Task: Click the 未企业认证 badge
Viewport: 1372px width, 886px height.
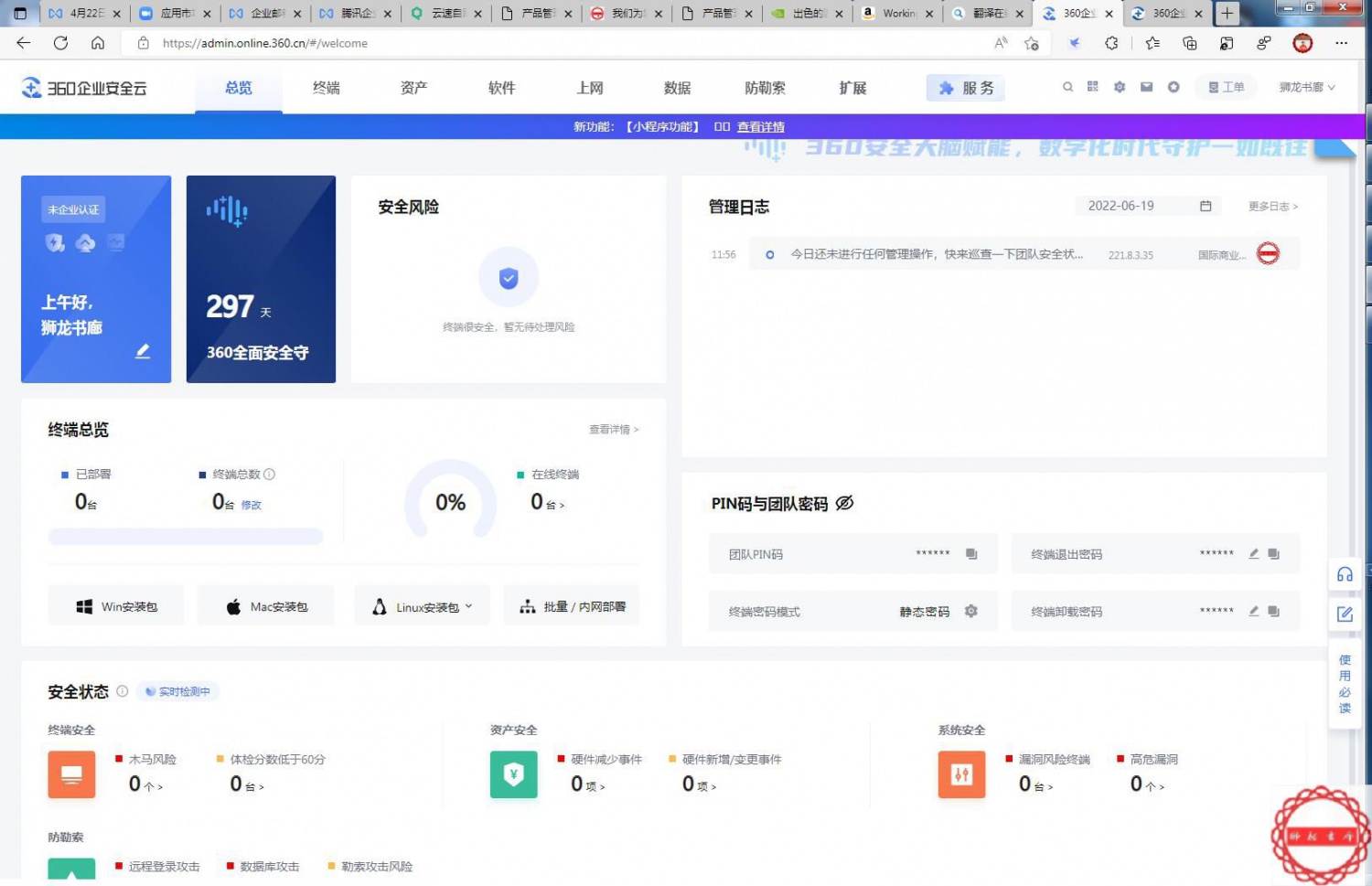Action: 73,209
